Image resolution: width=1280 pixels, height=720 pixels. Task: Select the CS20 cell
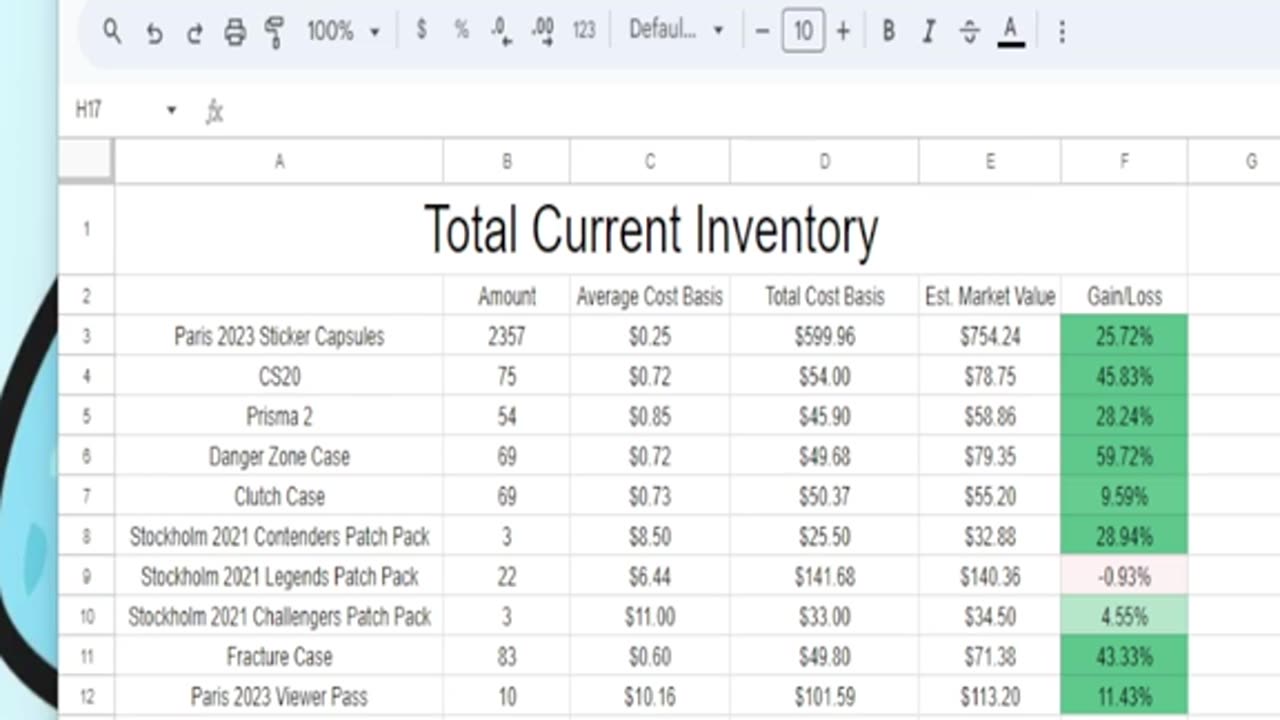coord(279,376)
